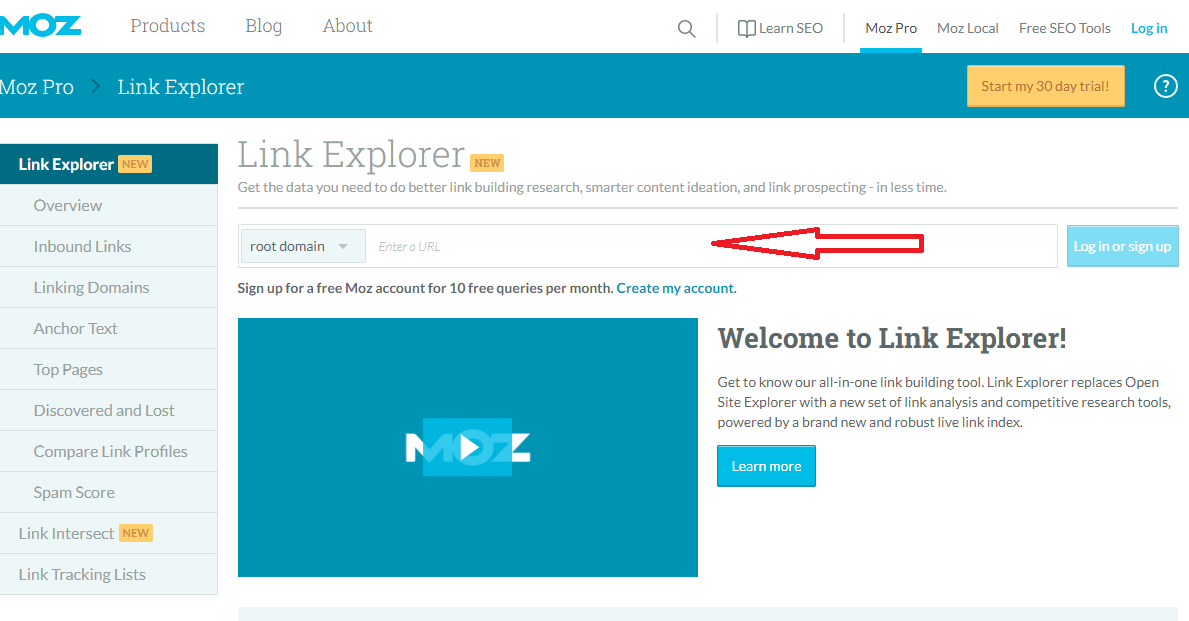The width and height of the screenshot is (1189, 621).
Task: Open Discovered and Lost section
Action: click(108, 410)
